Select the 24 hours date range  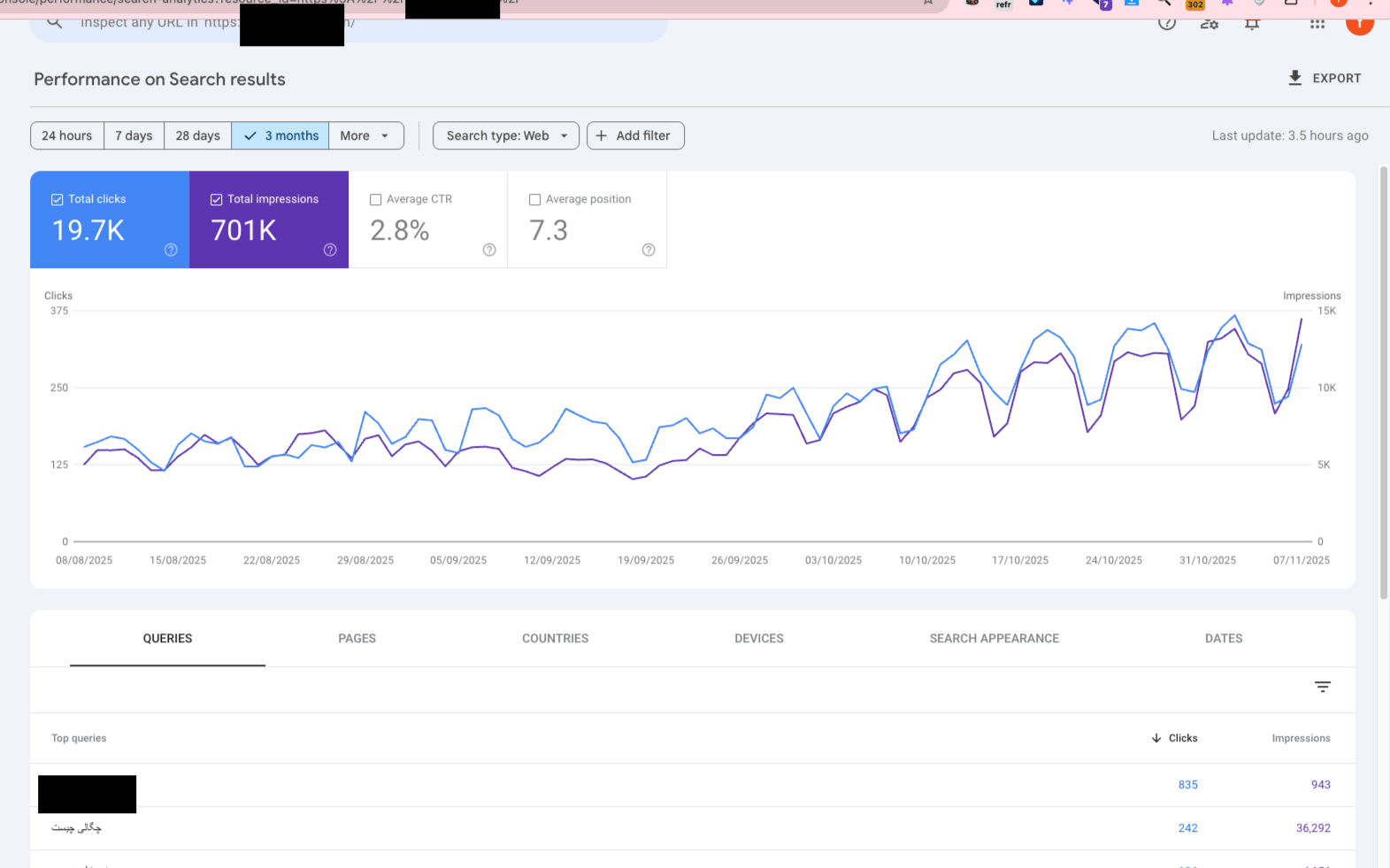(x=67, y=135)
